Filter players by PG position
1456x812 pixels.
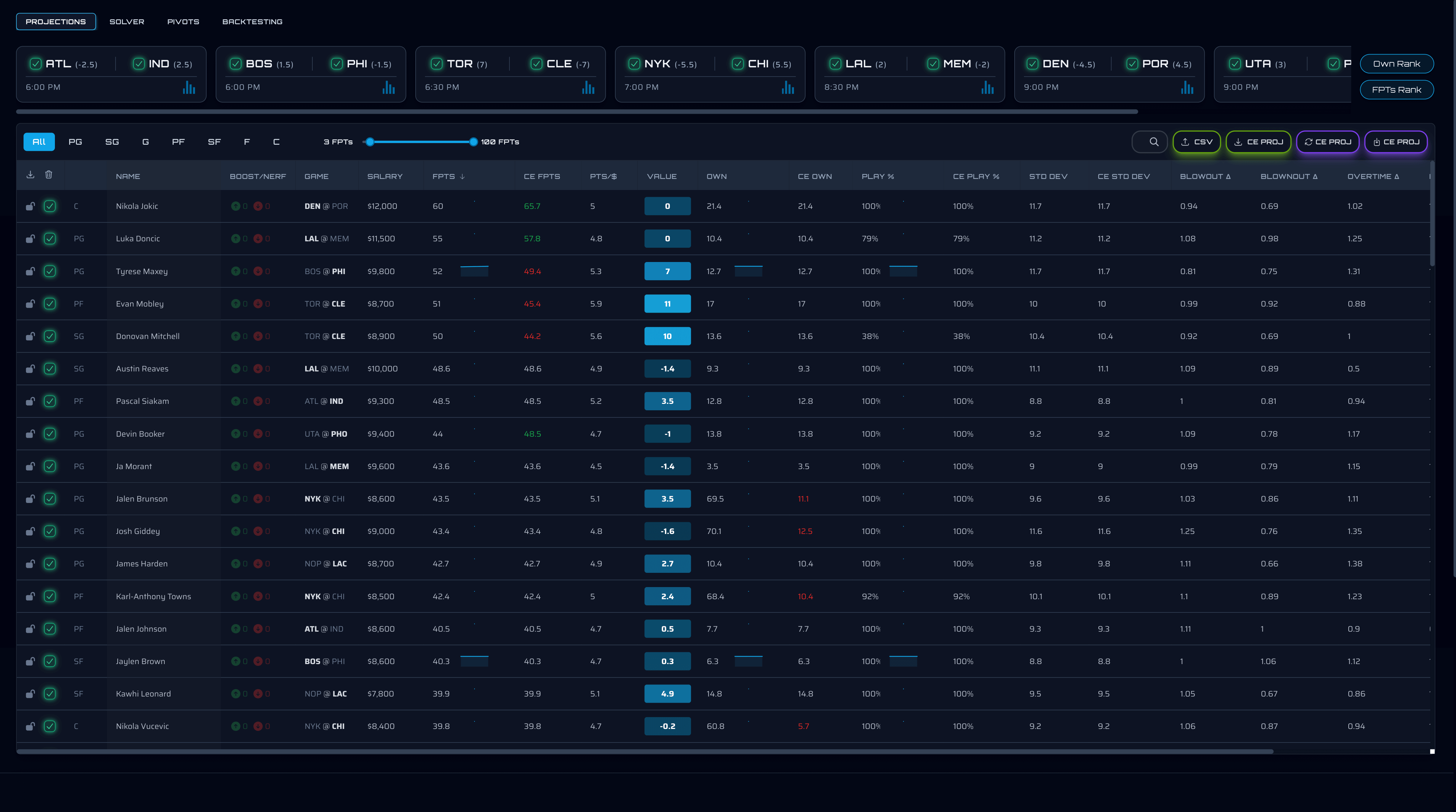[x=75, y=142]
